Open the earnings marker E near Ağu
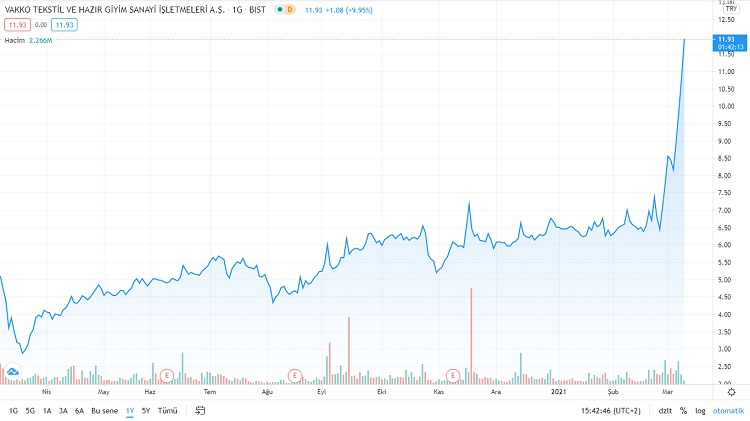This screenshot has height=421, width=750. point(295,376)
